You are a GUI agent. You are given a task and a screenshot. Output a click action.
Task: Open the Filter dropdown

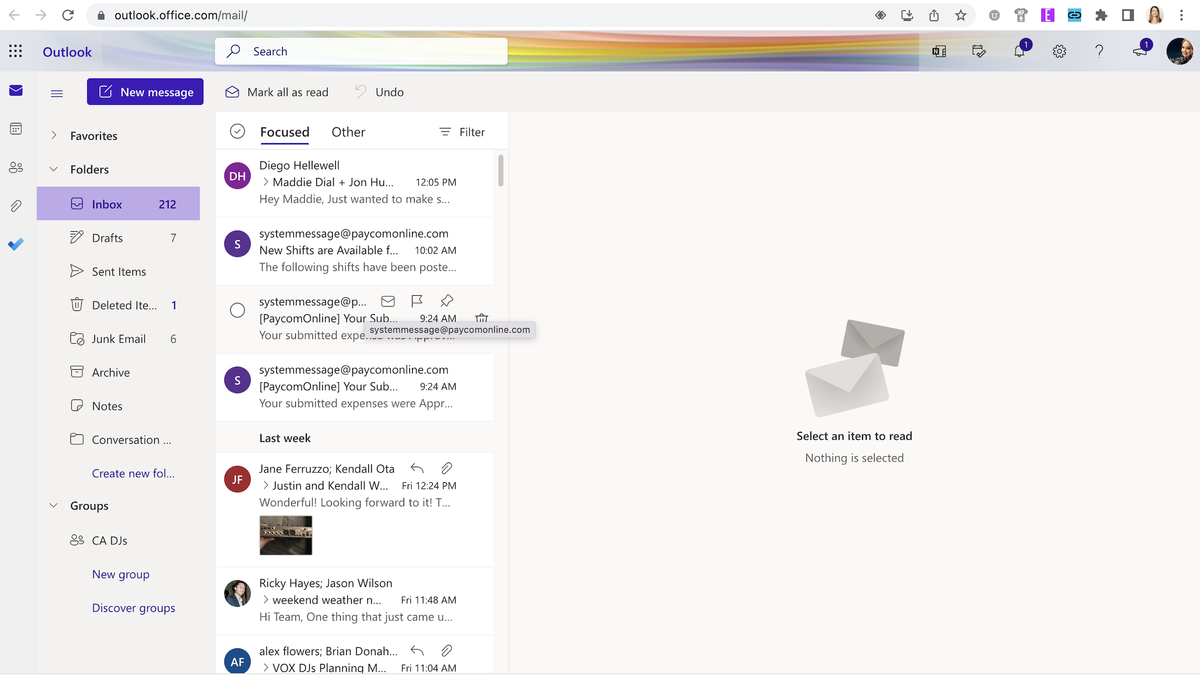point(461,131)
